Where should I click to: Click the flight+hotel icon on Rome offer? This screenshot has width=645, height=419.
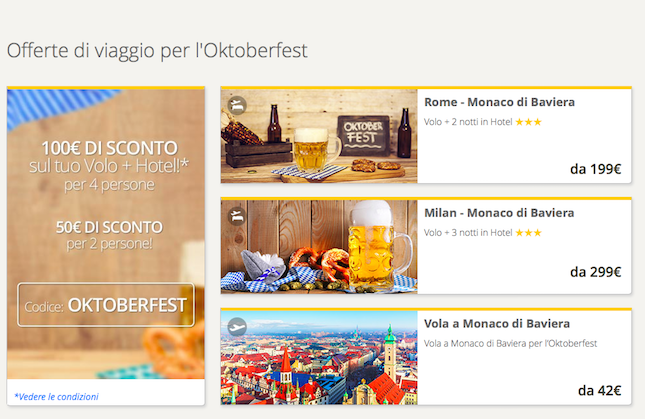tap(237, 105)
